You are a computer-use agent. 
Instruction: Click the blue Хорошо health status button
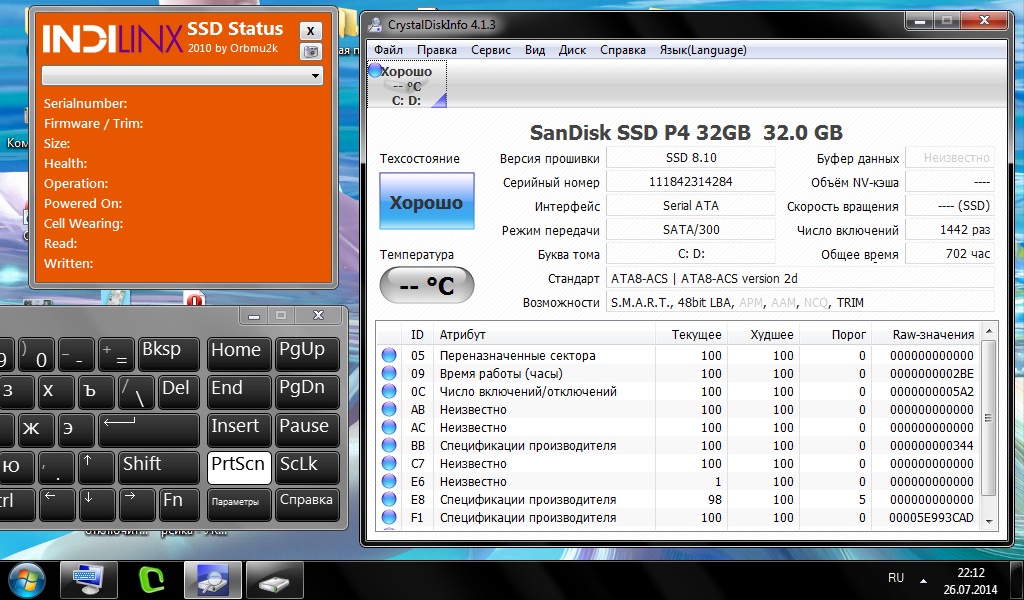click(426, 203)
